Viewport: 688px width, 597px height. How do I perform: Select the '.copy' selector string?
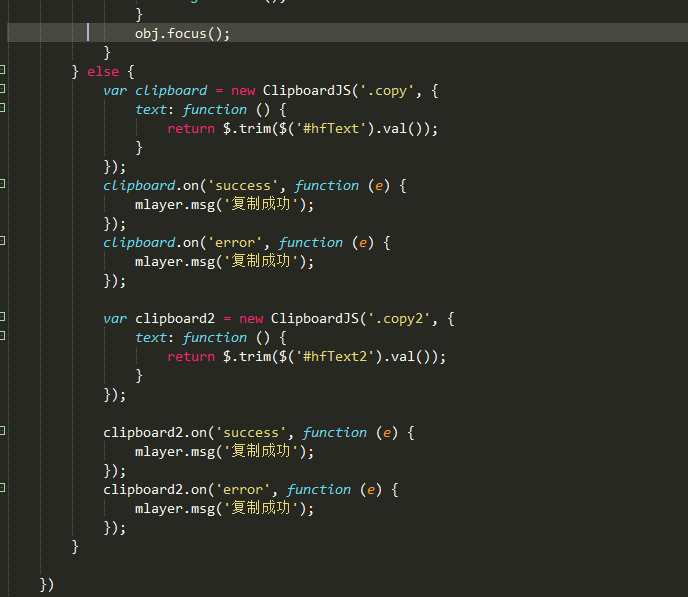click(x=387, y=91)
